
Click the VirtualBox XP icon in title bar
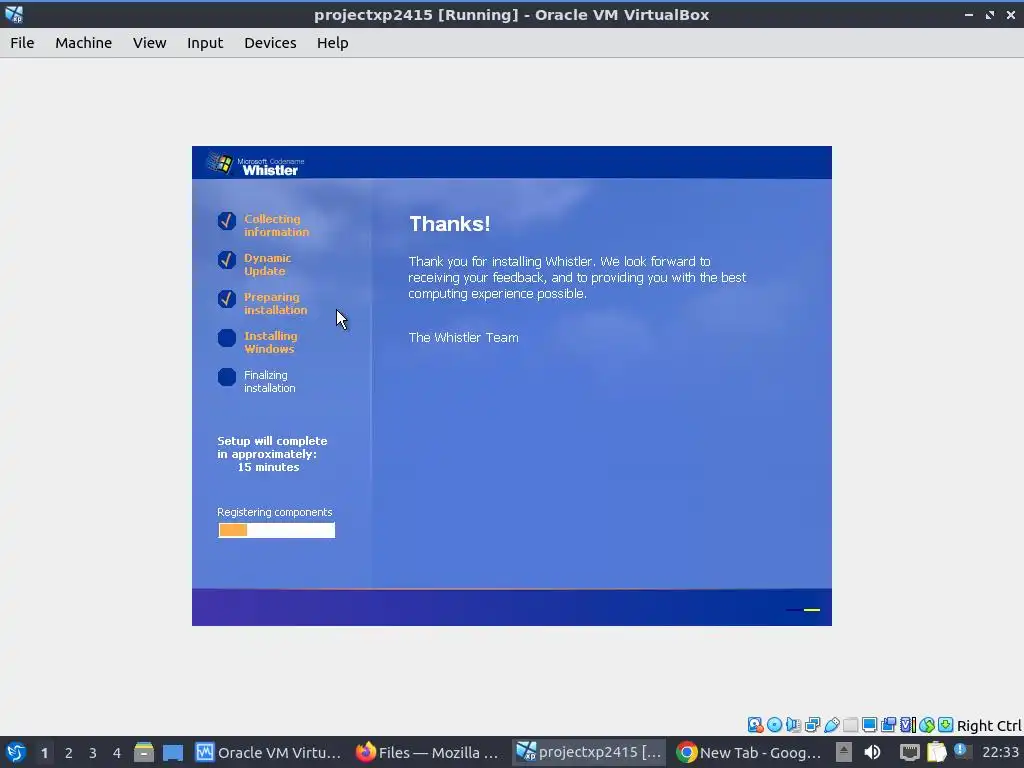(14, 14)
